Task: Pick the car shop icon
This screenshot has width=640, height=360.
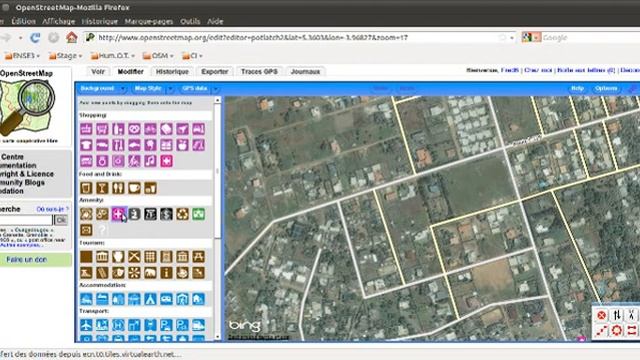Action: tap(102, 145)
